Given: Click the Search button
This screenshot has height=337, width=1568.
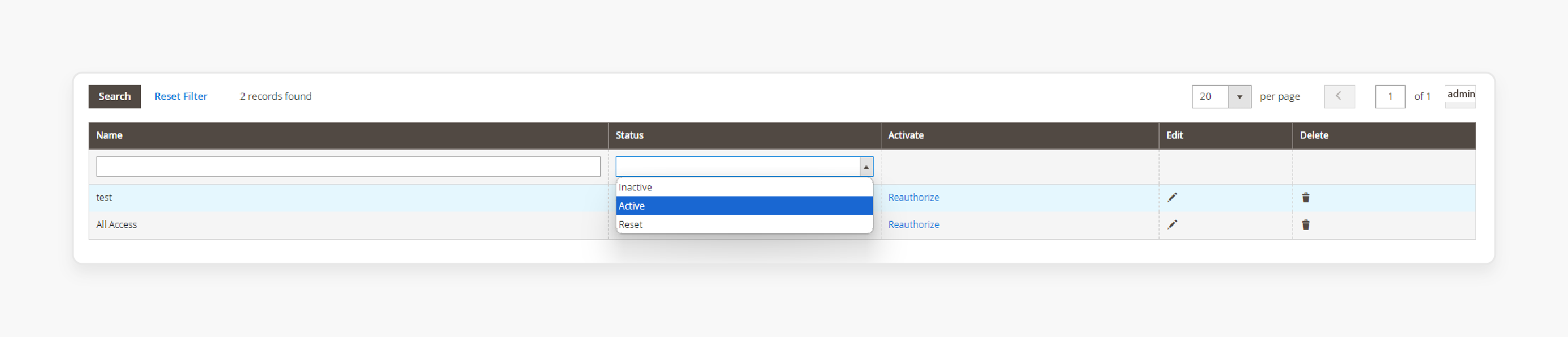Looking at the screenshot, I should click(x=114, y=97).
